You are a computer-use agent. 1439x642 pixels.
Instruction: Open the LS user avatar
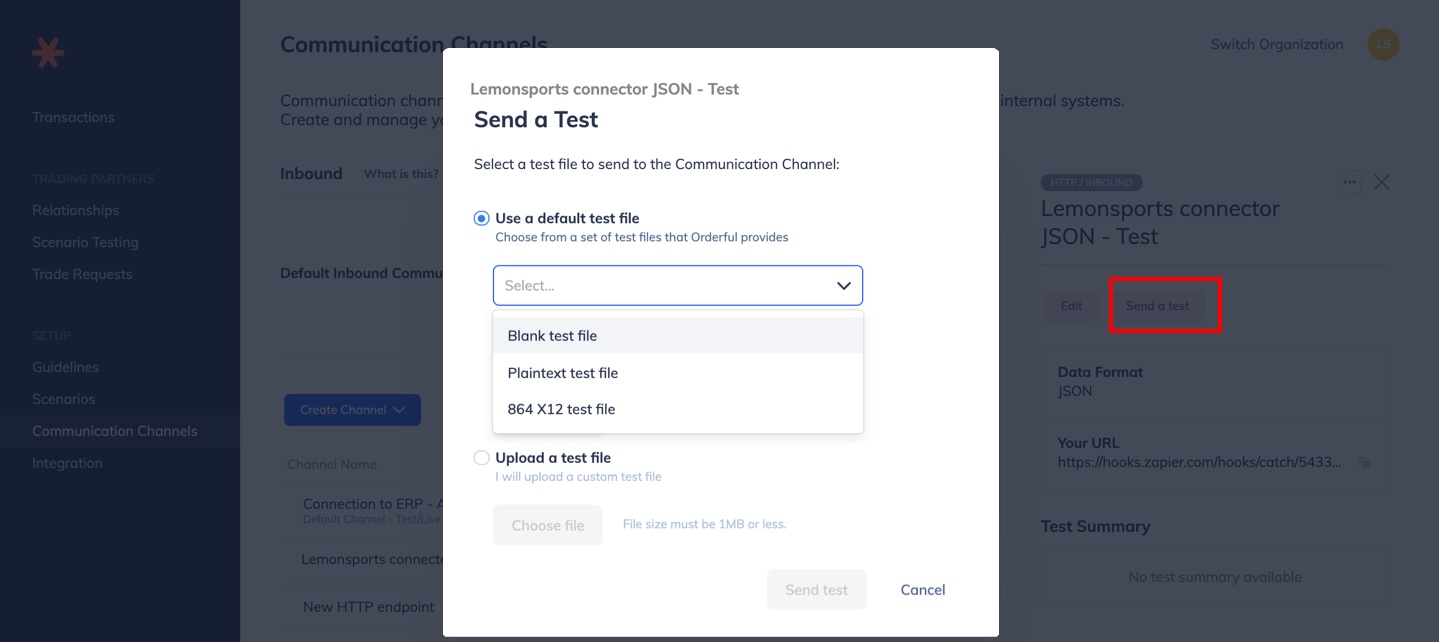(x=1384, y=44)
